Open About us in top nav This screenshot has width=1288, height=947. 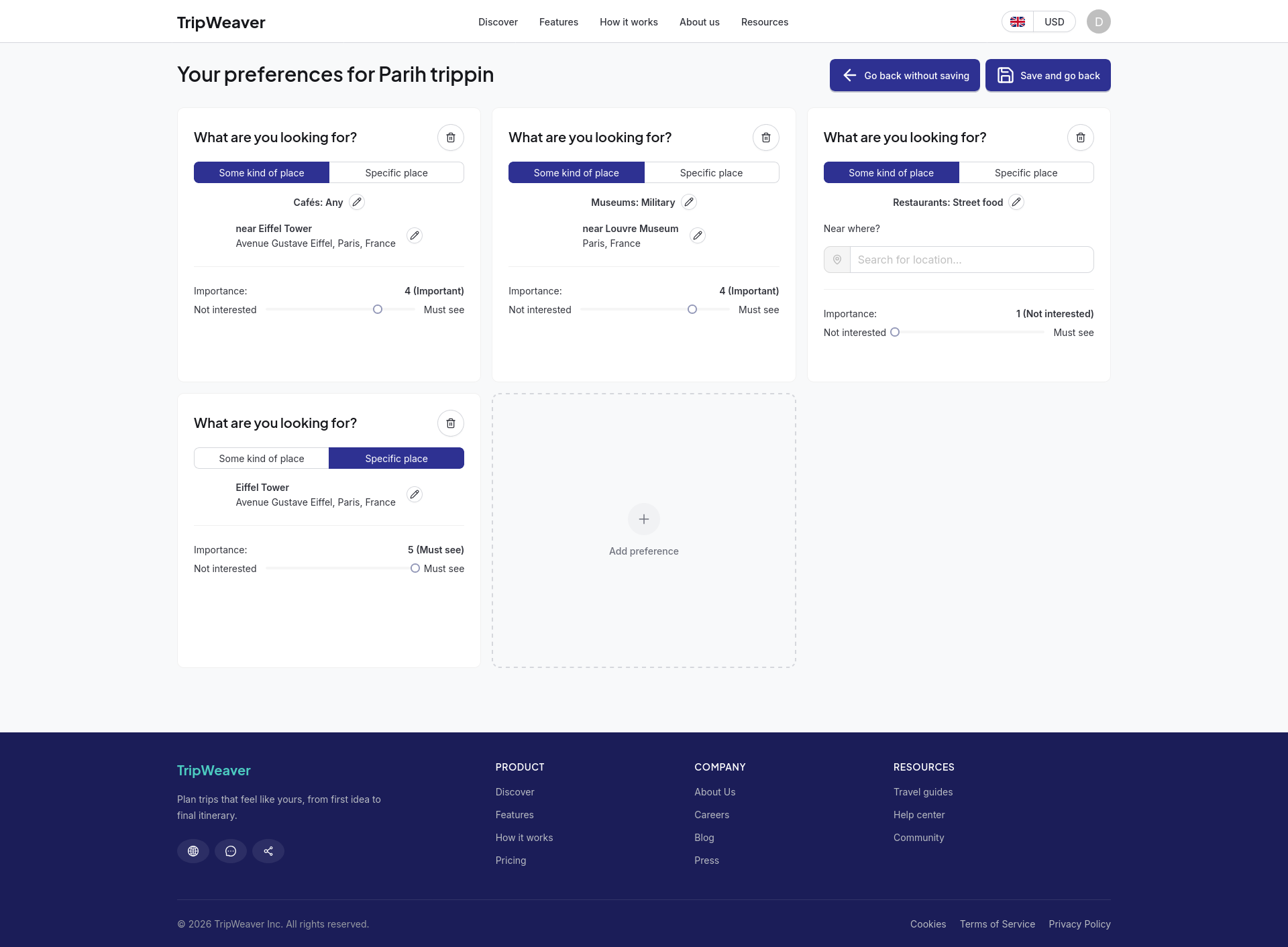(700, 22)
